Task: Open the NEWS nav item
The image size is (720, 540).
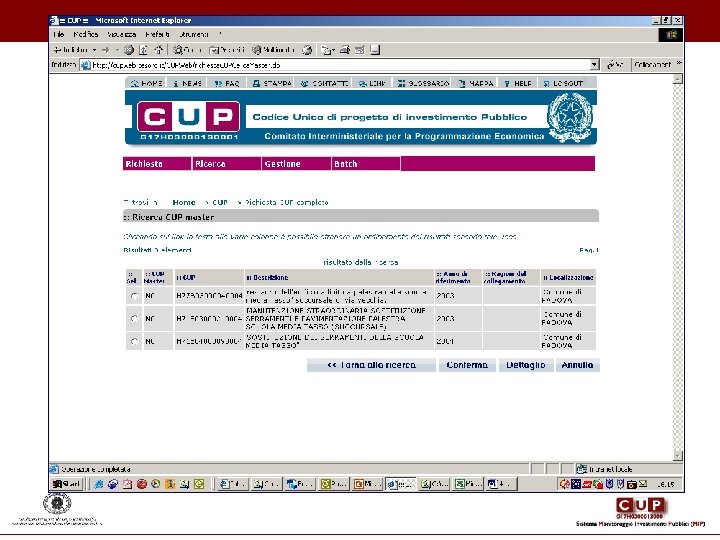Action: pos(187,83)
